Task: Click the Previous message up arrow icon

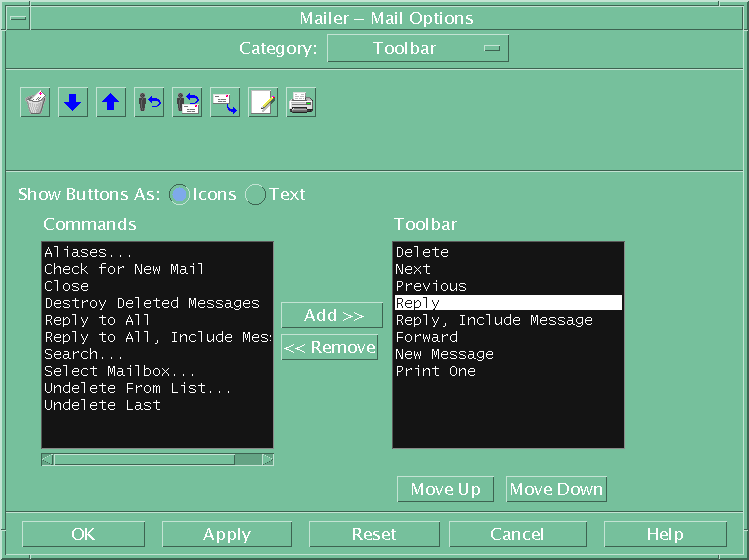Action: 111,103
